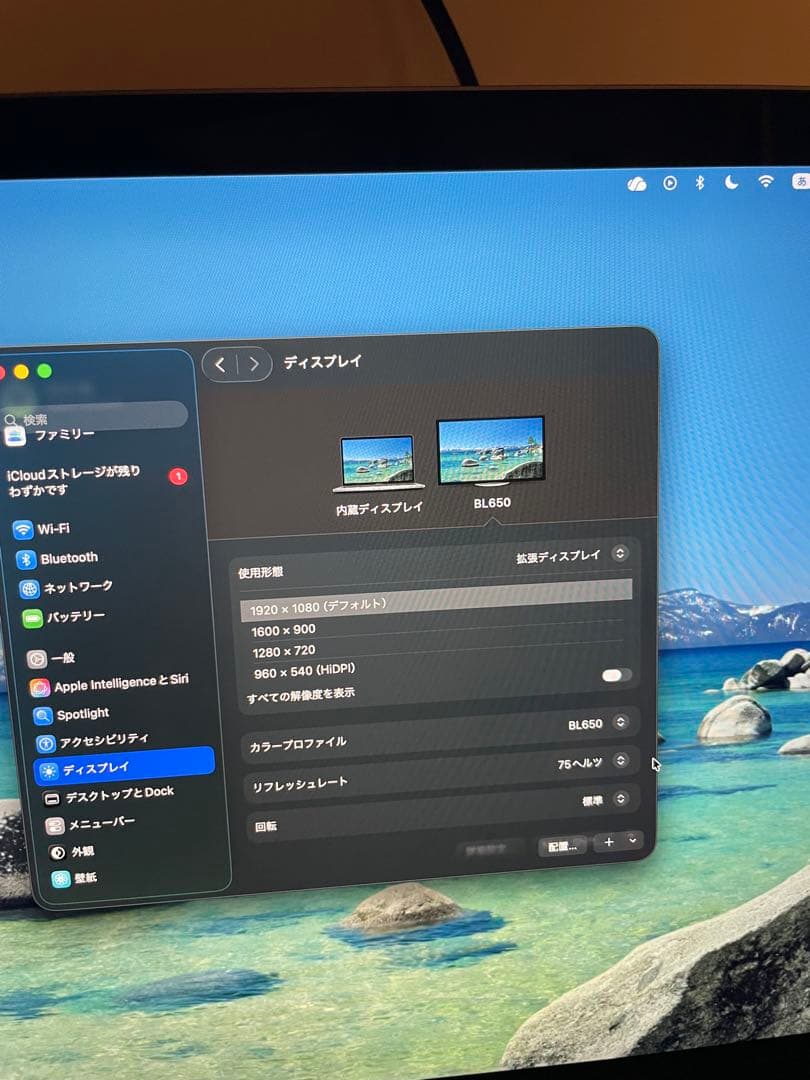
Task: Click the 配置... arrange button
Action: 562,846
